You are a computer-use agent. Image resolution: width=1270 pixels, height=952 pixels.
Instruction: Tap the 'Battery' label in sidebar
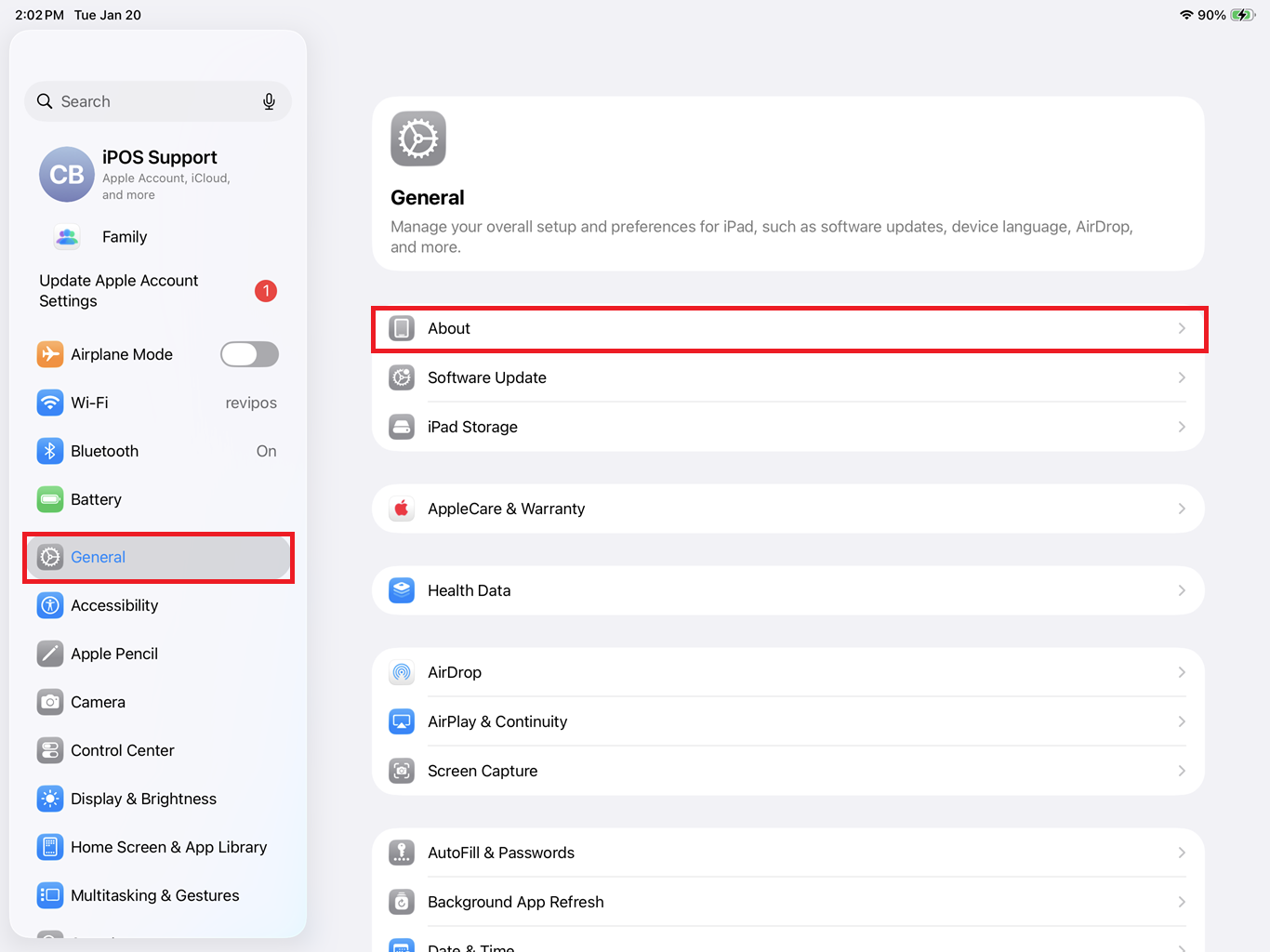point(96,499)
